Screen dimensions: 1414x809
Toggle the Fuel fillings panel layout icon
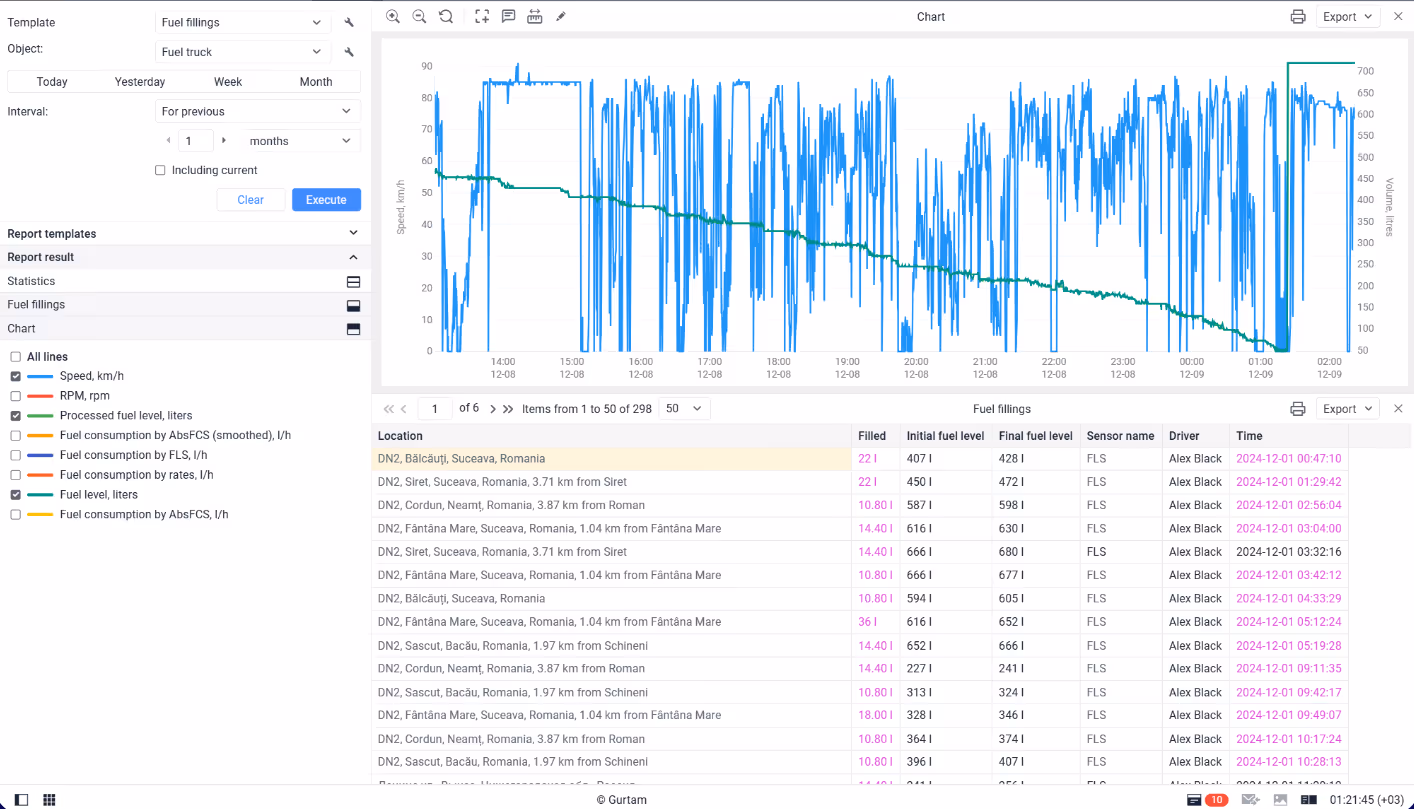pyautogui.click(x=353, y=305)
